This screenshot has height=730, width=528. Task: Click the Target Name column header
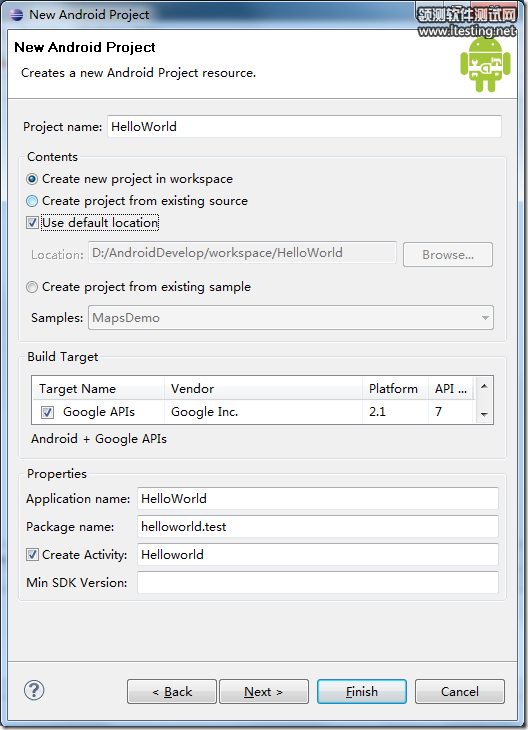tap(98, 388)
